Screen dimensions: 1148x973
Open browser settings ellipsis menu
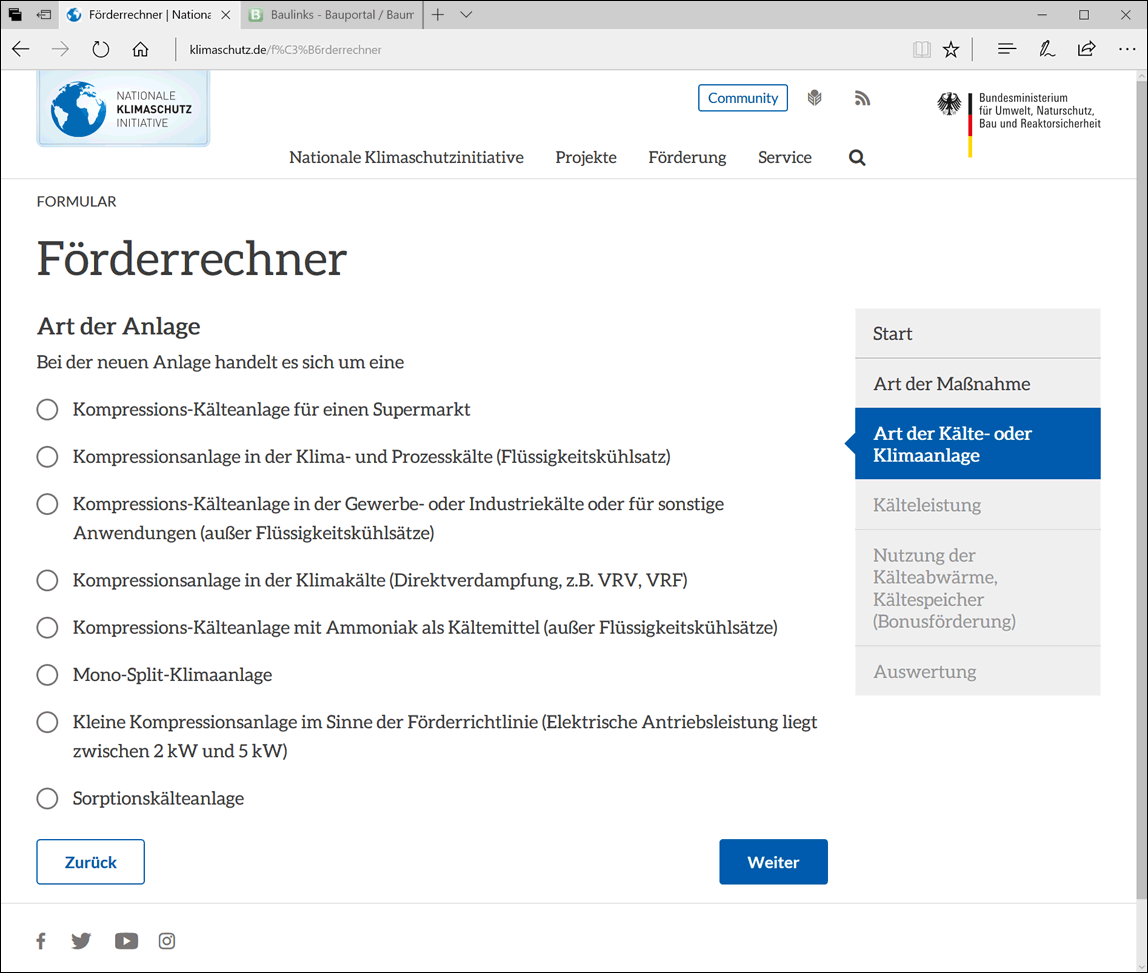(1127, 49)
